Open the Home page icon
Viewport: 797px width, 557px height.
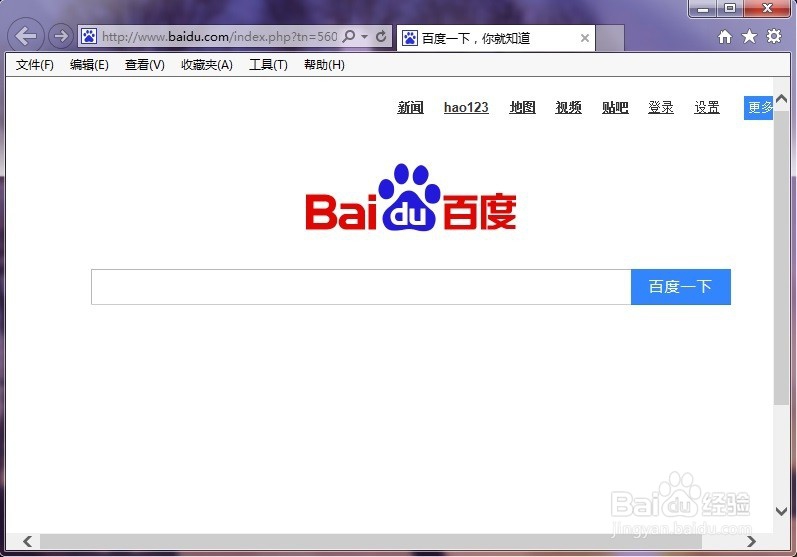point(725,37)
